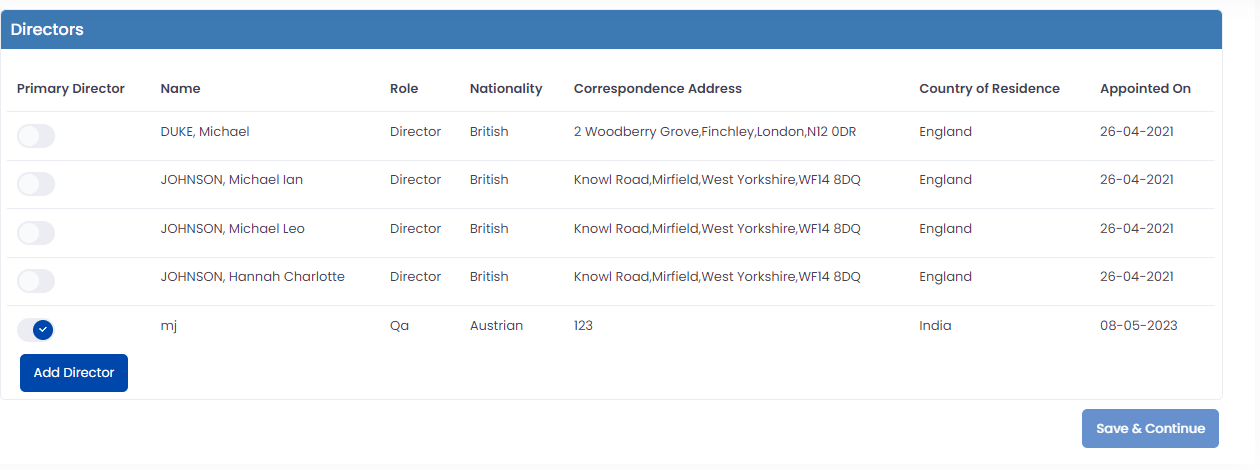Enable primary director toggle for DUKE, Michael

tap(36, 136)
